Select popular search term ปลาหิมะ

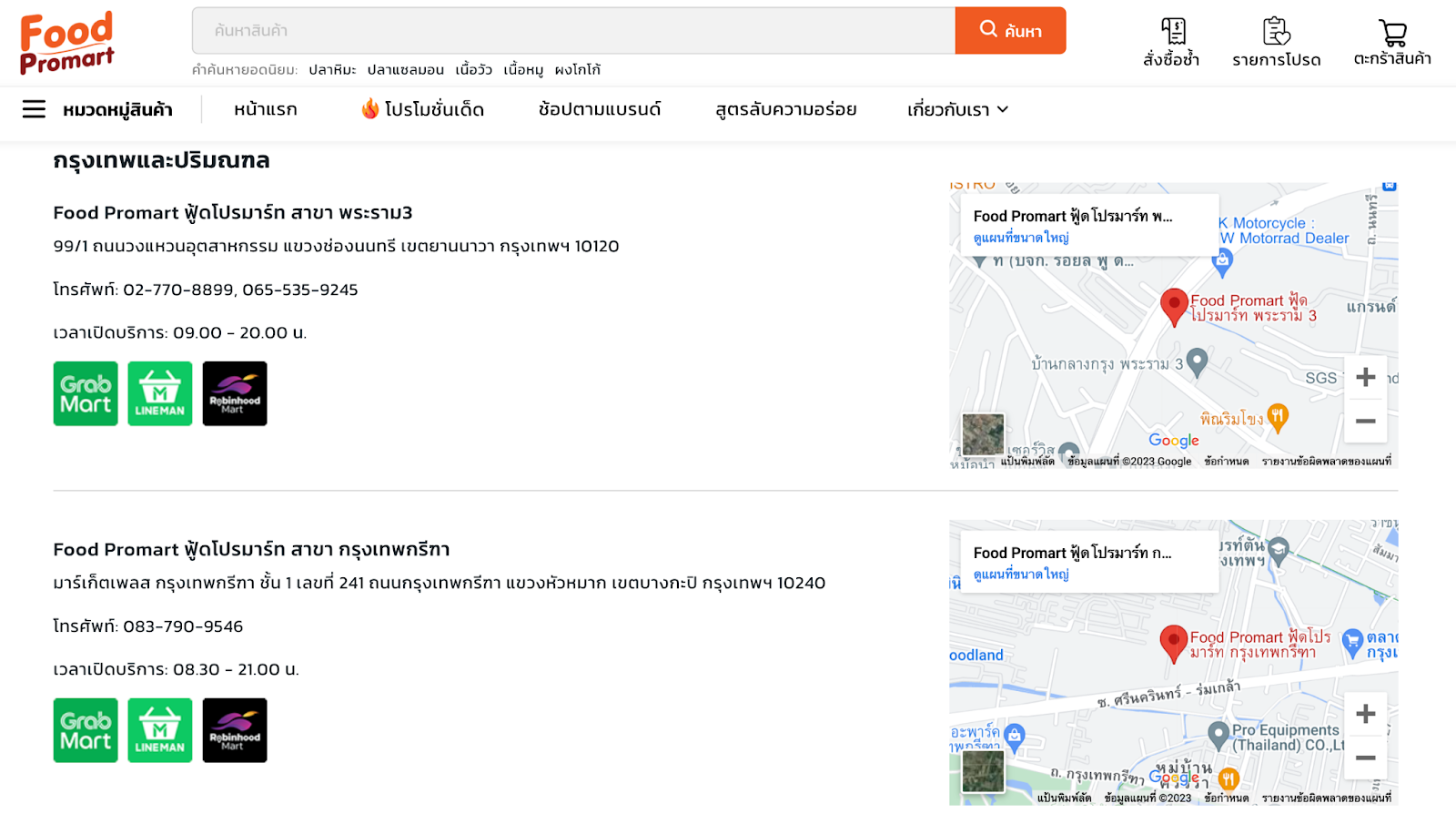pyautogui.click(x=332, y=70)
